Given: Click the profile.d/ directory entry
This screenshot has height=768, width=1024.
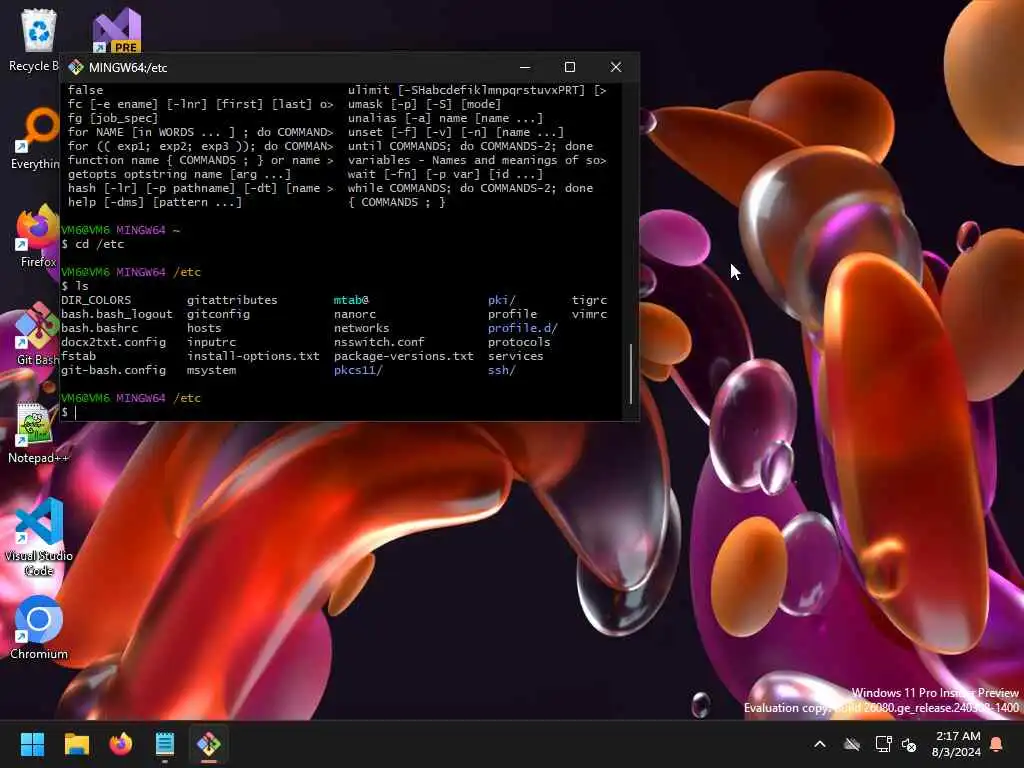Looking at the screenshot, I should coord(522,328).
